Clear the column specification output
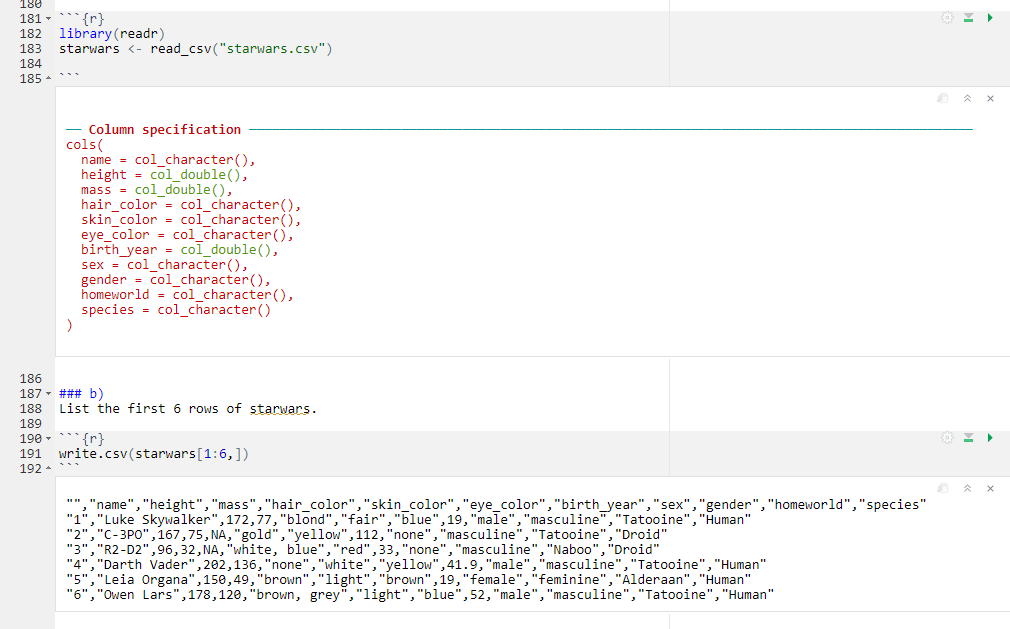 click(990, 98)
